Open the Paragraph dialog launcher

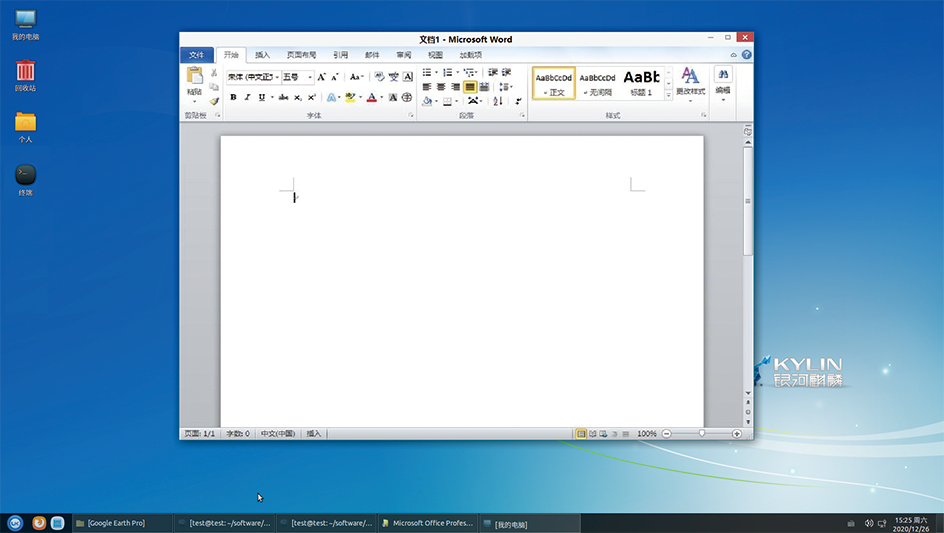pyautogui.click(x=522, y=115)
